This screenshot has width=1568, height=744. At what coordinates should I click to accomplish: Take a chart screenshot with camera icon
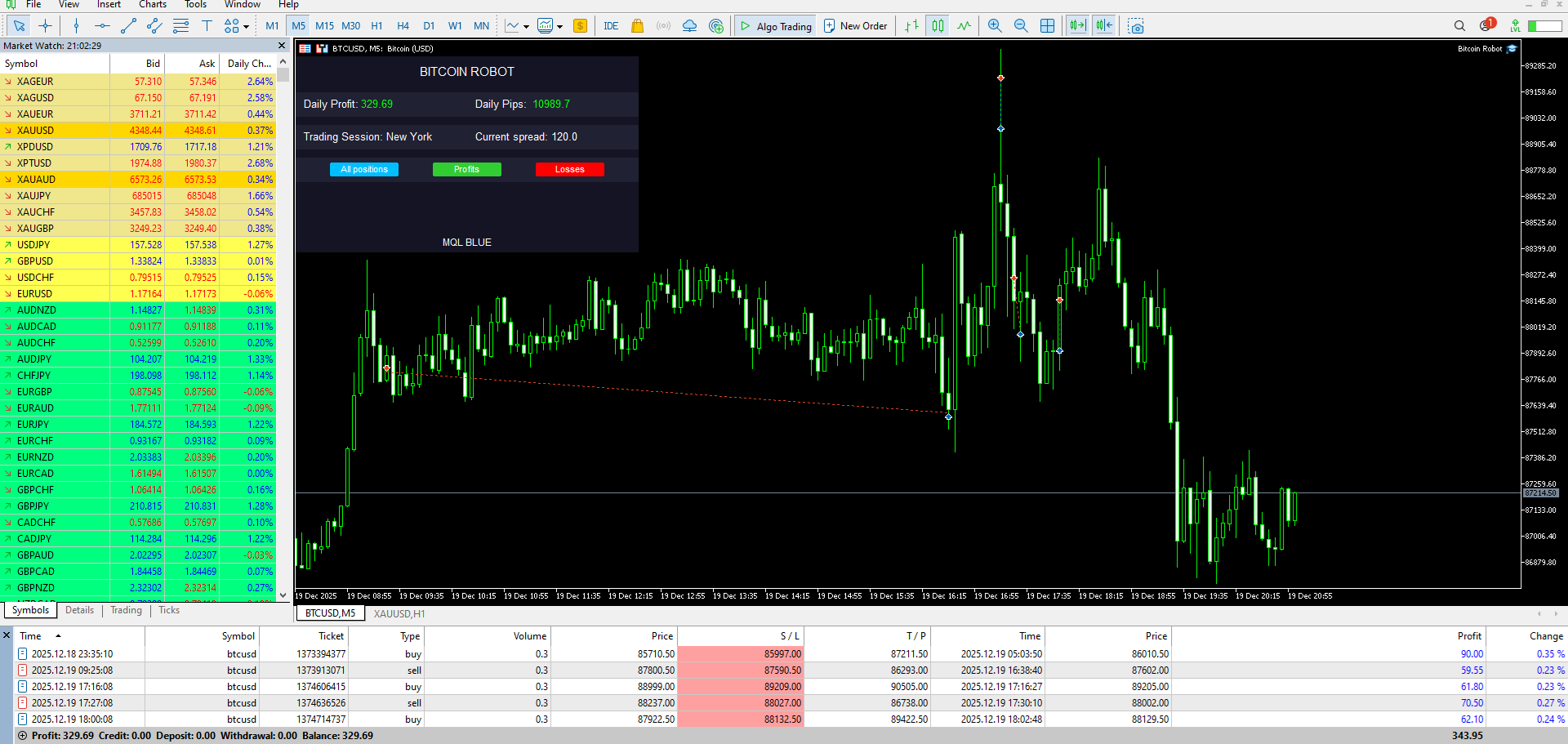click(x=1135, y=26)
